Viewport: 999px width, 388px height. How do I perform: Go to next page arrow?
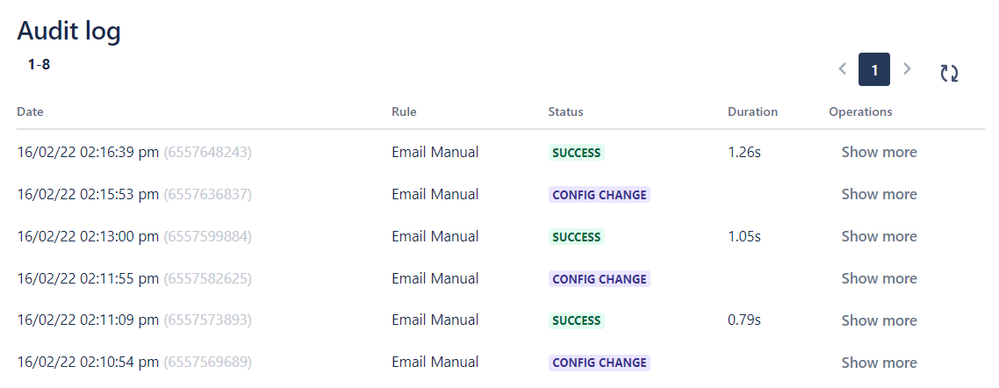tap(907, 69)
